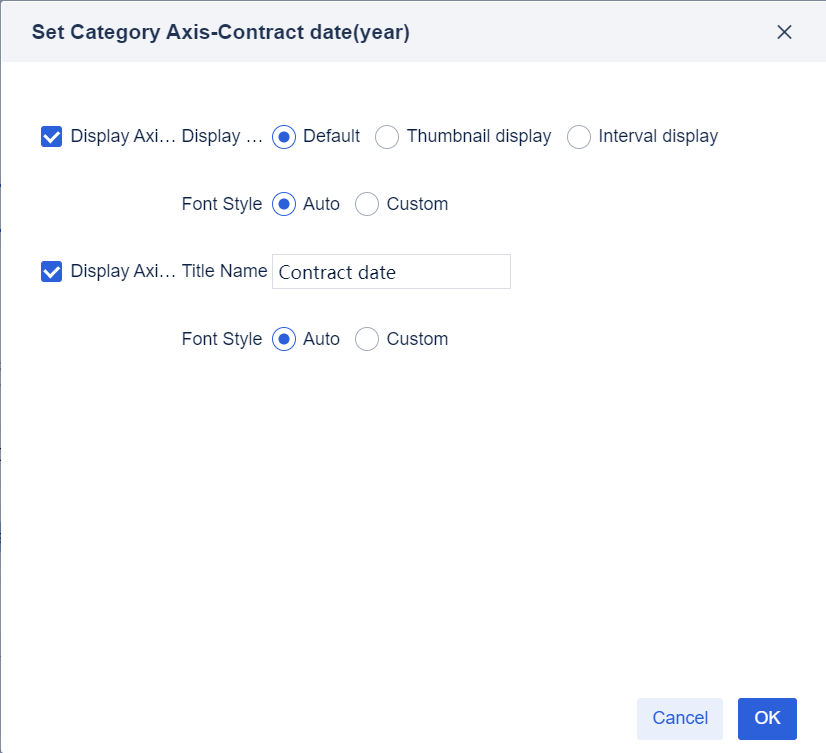
Task: Pick Custom font style below the display mode options
Action: (x=367, y=205)
